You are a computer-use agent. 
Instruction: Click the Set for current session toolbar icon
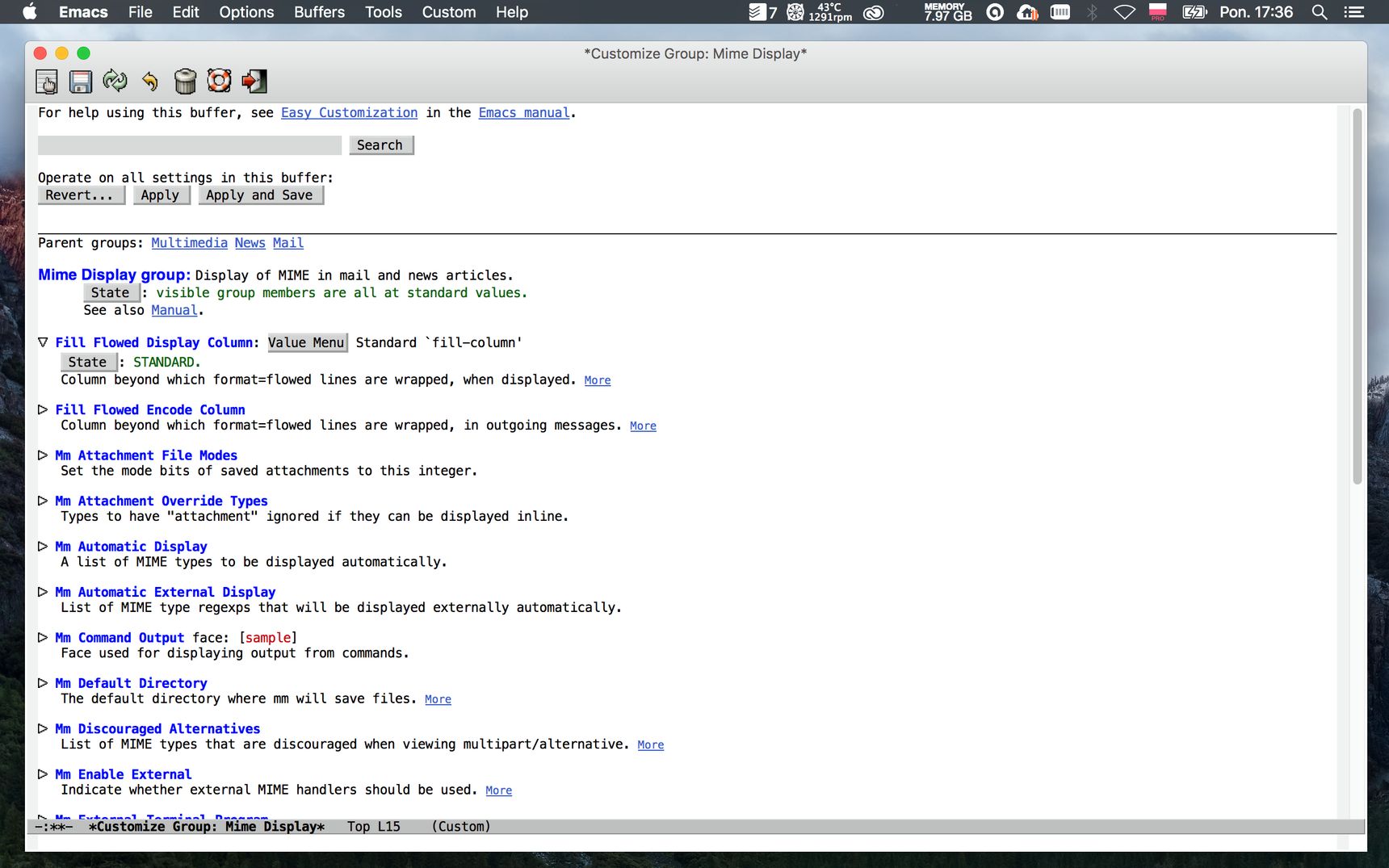point(47,81)
